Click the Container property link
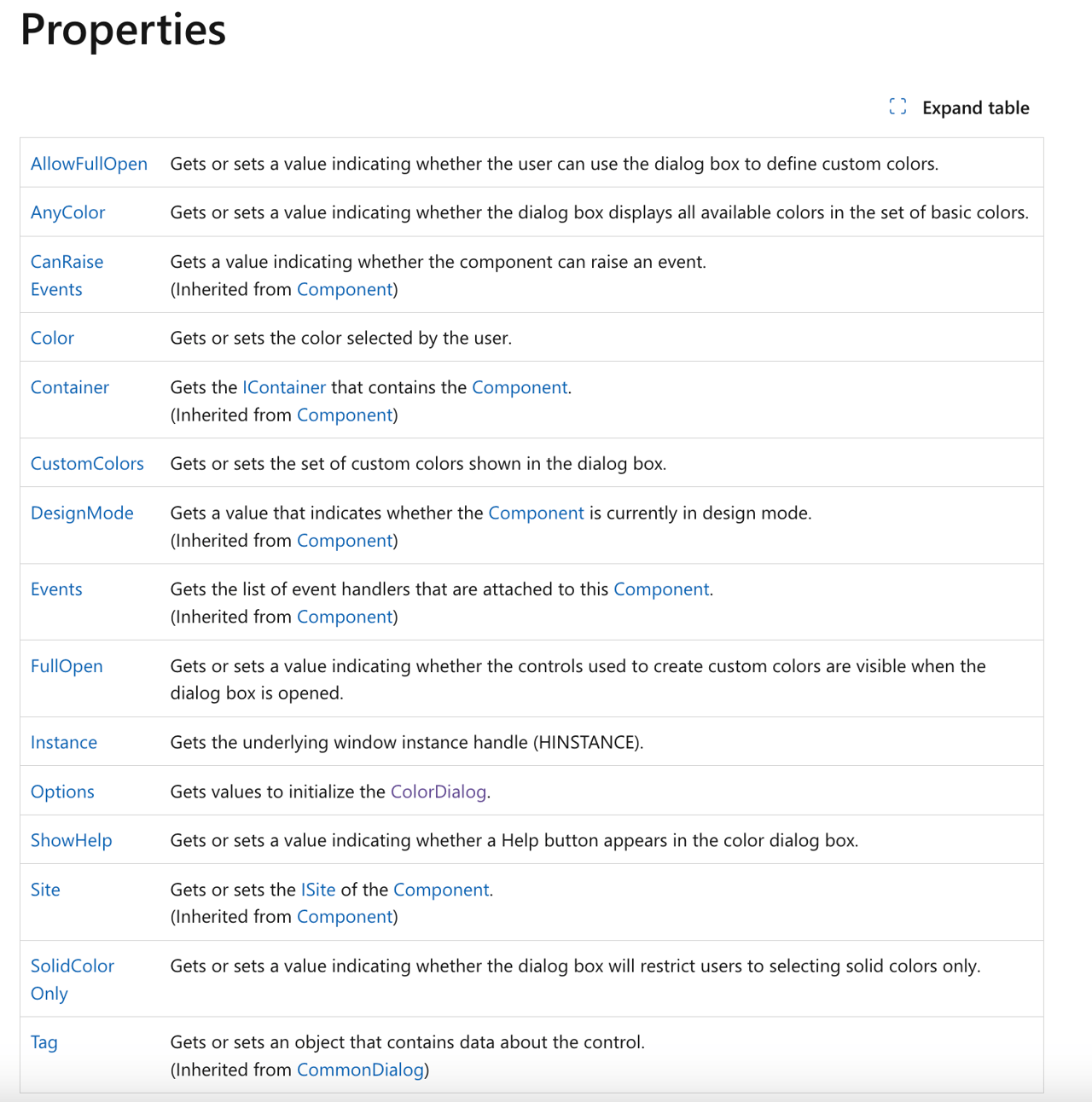The width and height of the screenshot is (1092, 1102). (x=70, y=387)
